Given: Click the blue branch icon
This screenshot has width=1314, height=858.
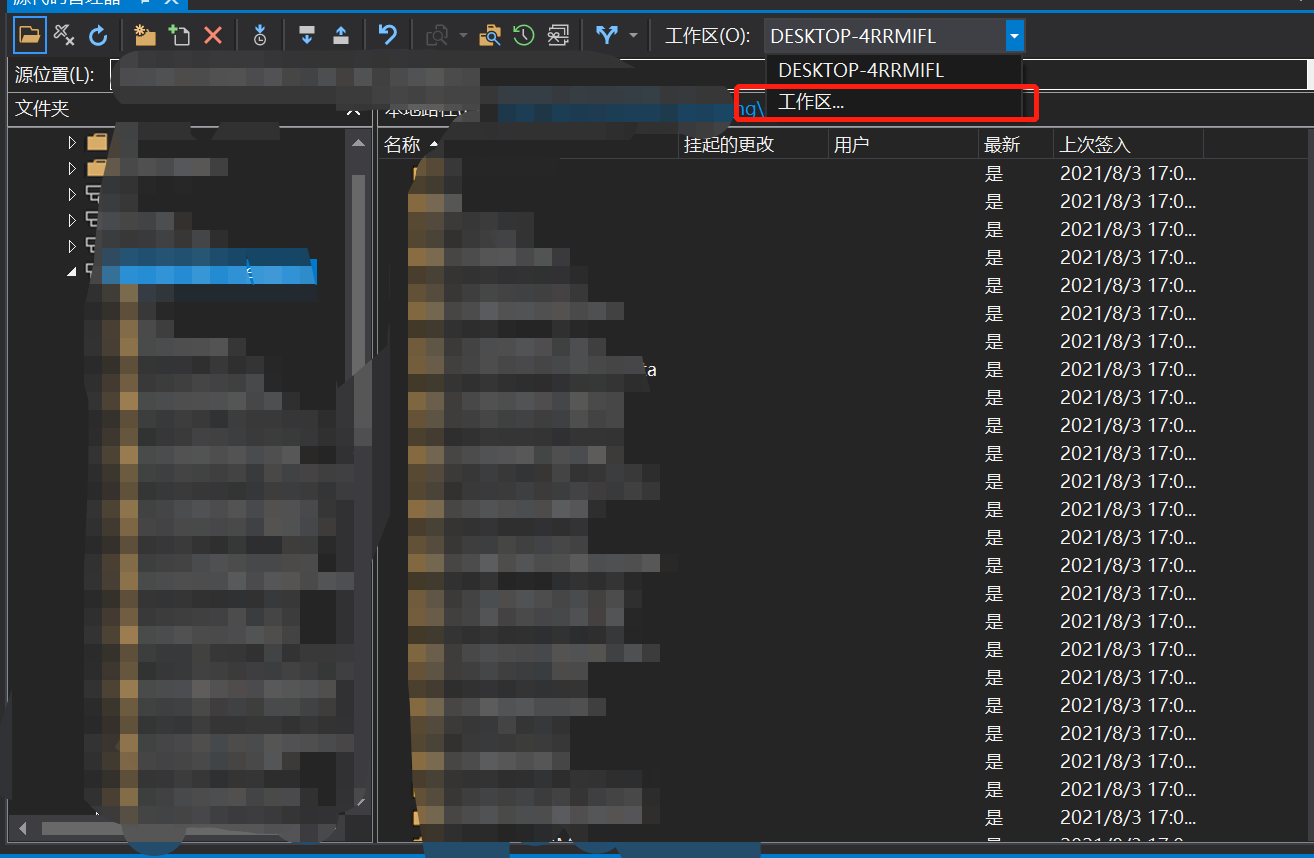Looking at the screenshot, I should tap(606, 36).
